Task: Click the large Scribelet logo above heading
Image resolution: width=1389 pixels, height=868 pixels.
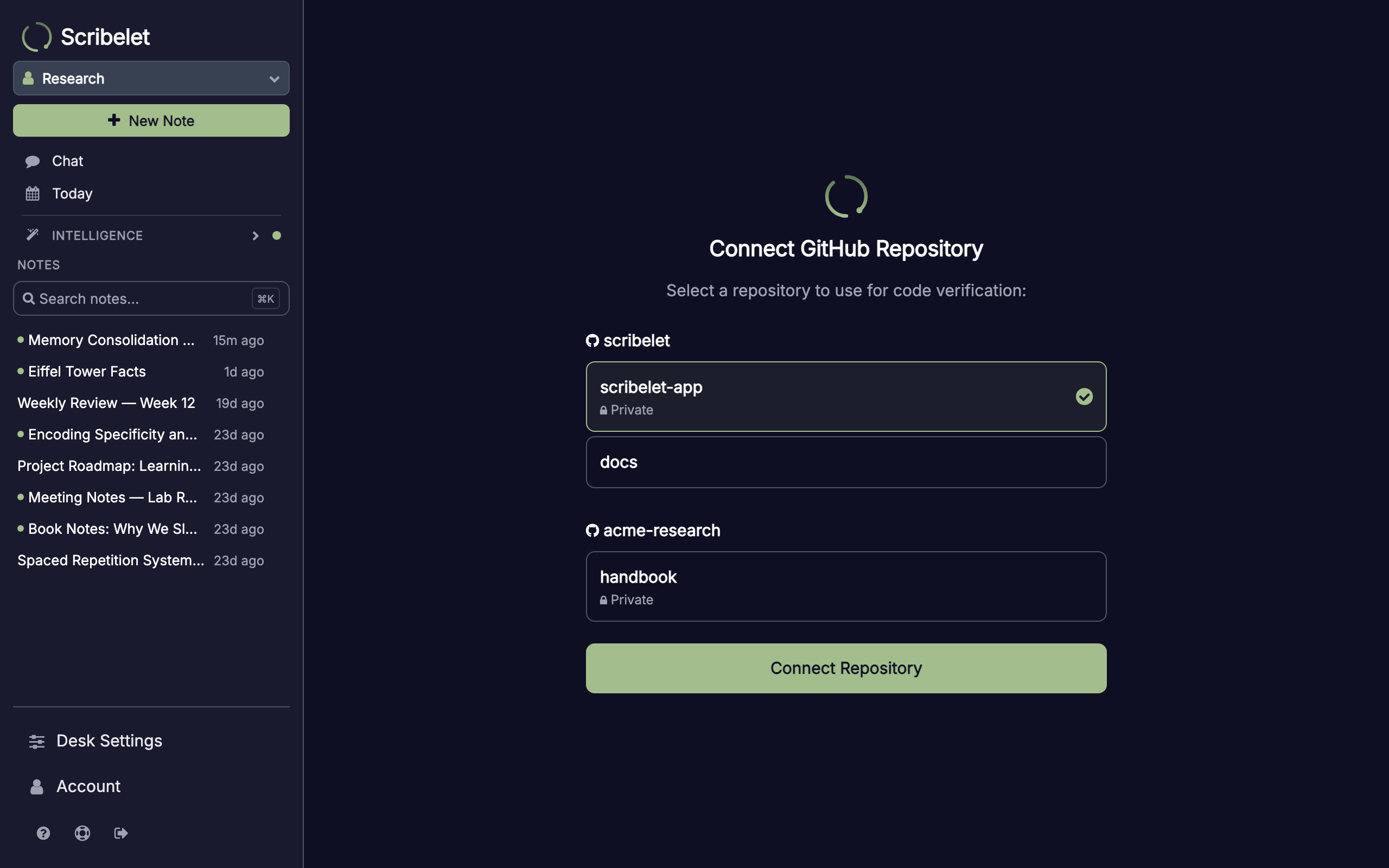Action: (x=846, y=196)
